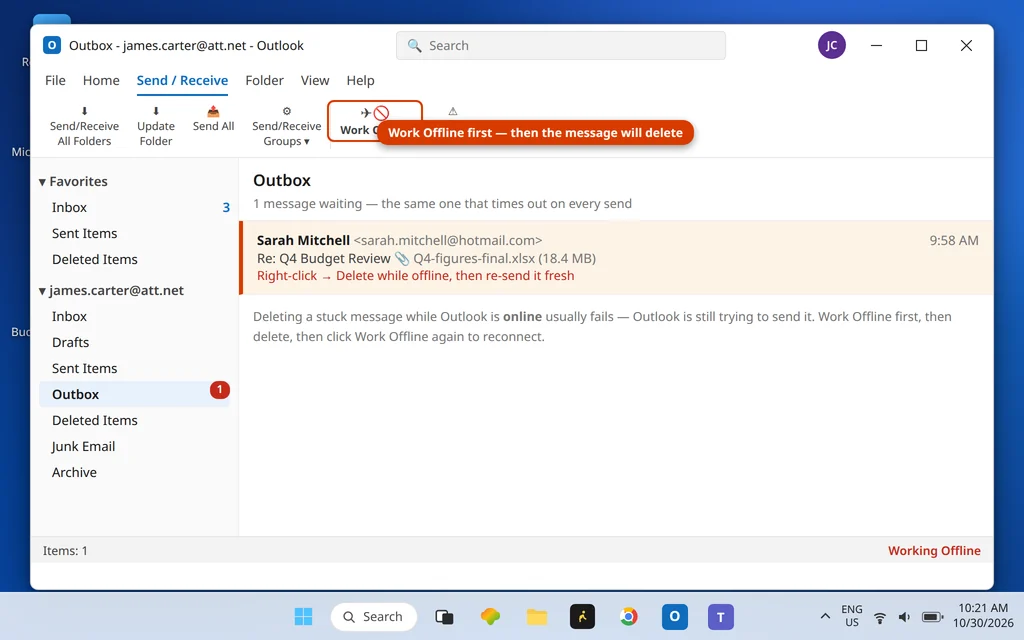Click the 9:58 AM message timestamp
Viewport: 1024px width, 640px height.
click(953, 240)
